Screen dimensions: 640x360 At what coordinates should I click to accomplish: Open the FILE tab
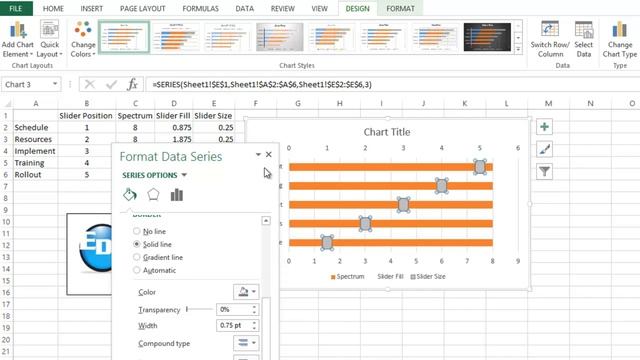(16, 8)
